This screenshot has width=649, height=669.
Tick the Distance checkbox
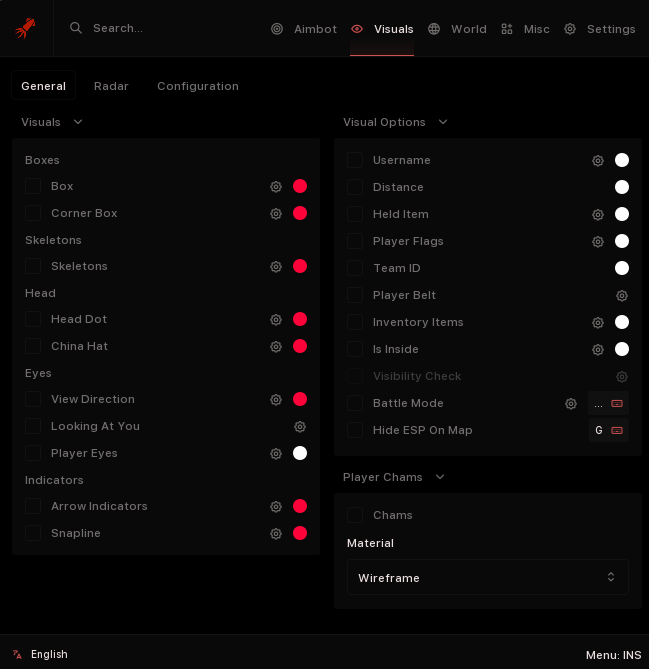tap(355, 187)
